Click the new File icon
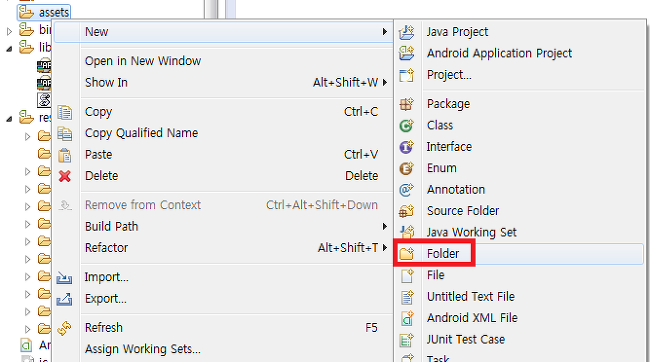The image size is (650, 362). [406, 275]
